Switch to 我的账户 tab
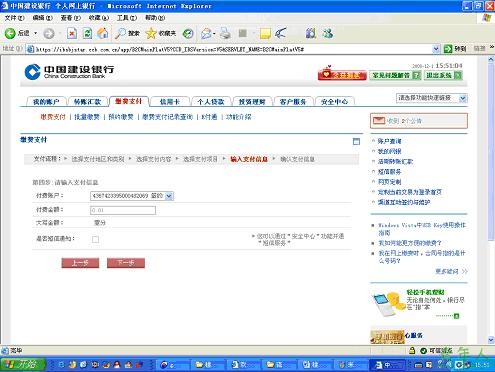 click(46, 102)
